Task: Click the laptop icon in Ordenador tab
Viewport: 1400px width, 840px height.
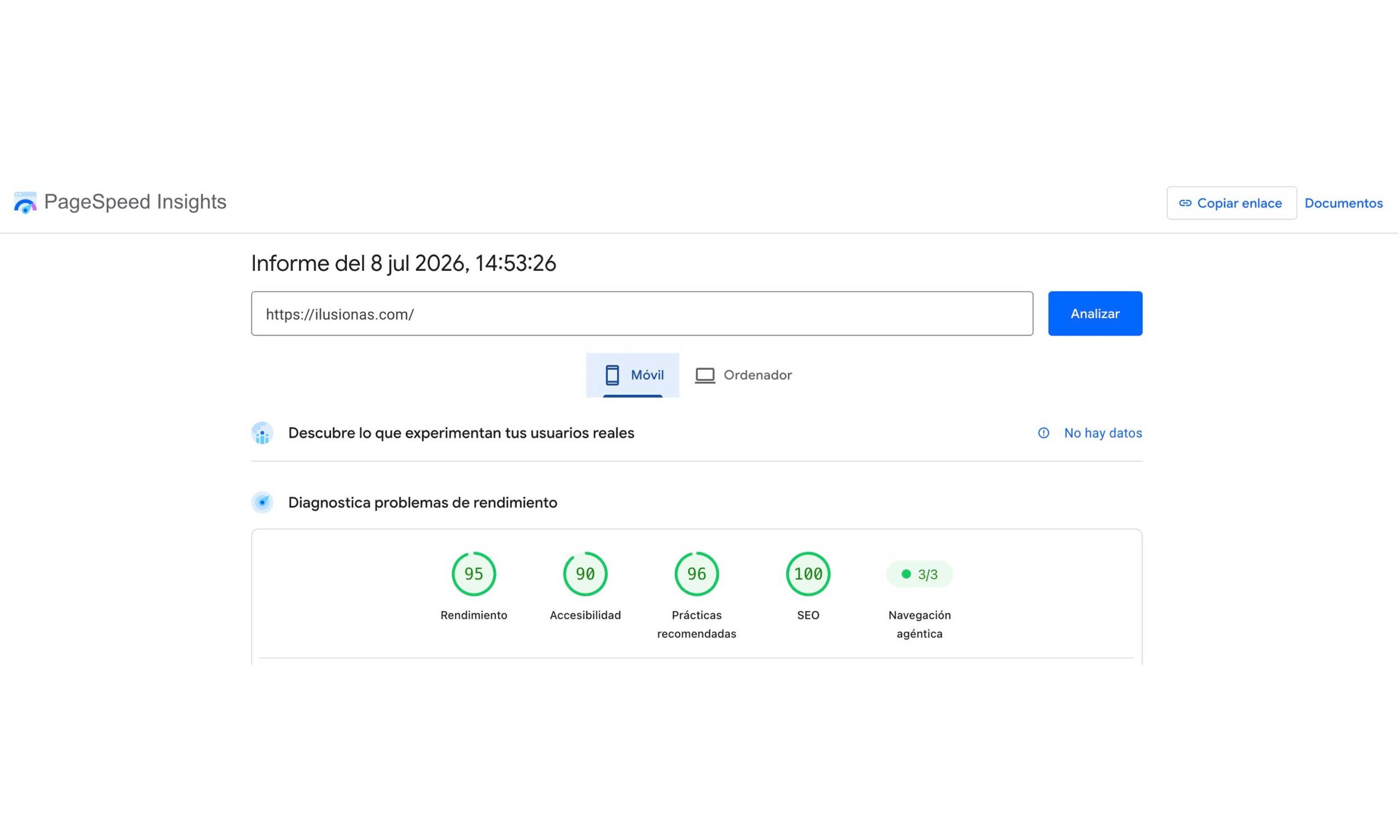Action: tap(705, 375)
